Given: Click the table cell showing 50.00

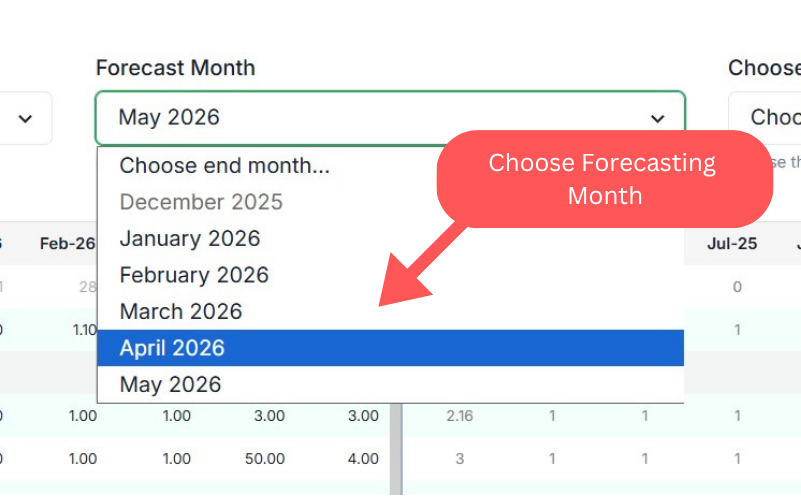Looking at the screenshot, I should 266,459.
